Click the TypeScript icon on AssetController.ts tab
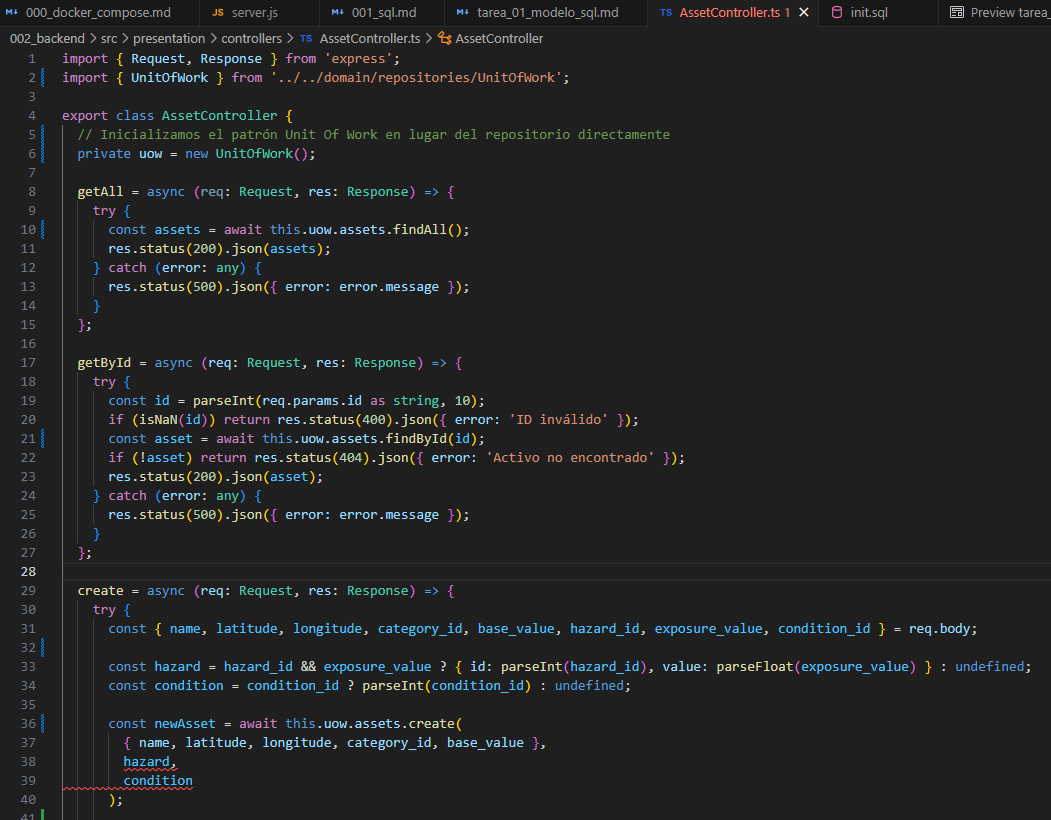1051x820 pixels. point(666,13)
